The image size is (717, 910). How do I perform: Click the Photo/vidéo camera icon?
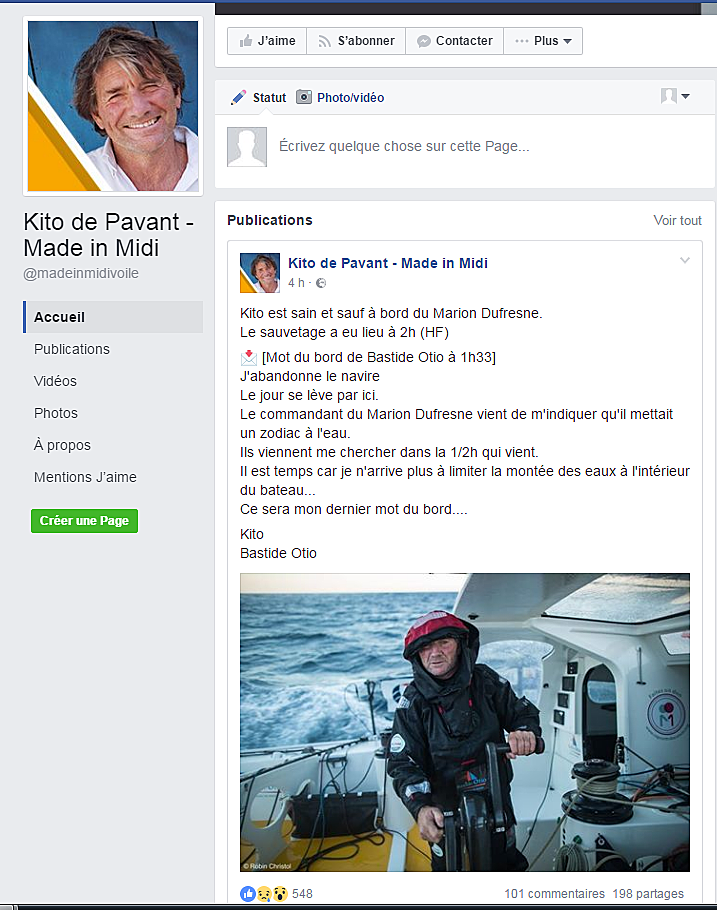click(304, 97)
